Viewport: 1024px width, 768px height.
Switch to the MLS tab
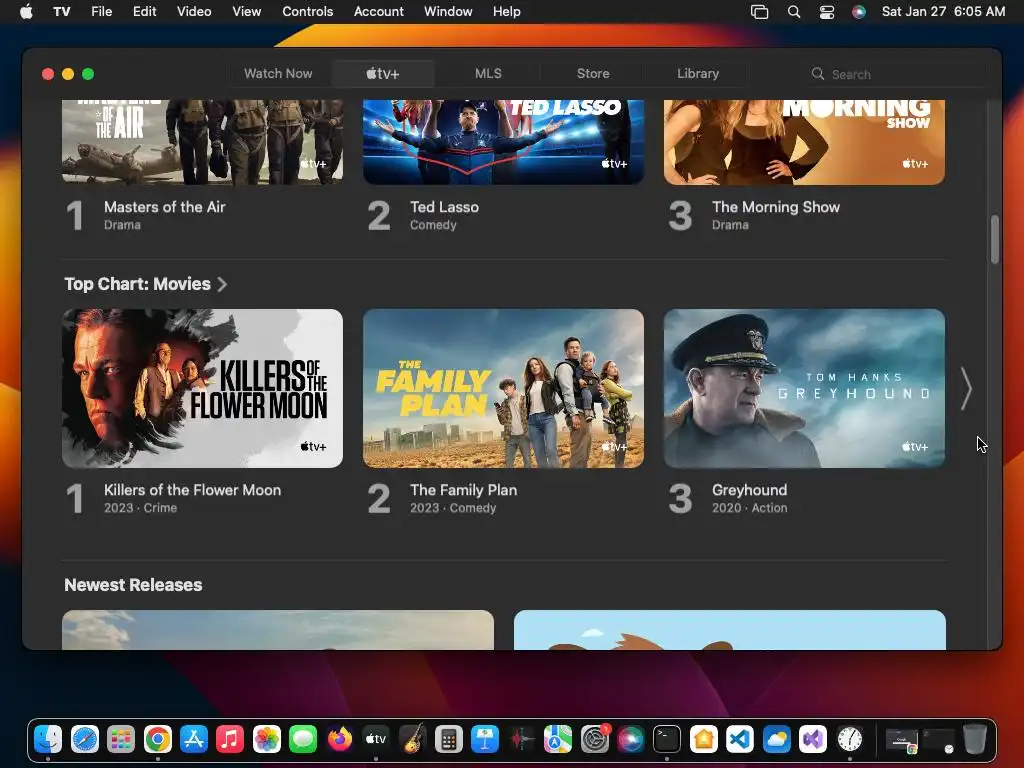pos(488,74)
